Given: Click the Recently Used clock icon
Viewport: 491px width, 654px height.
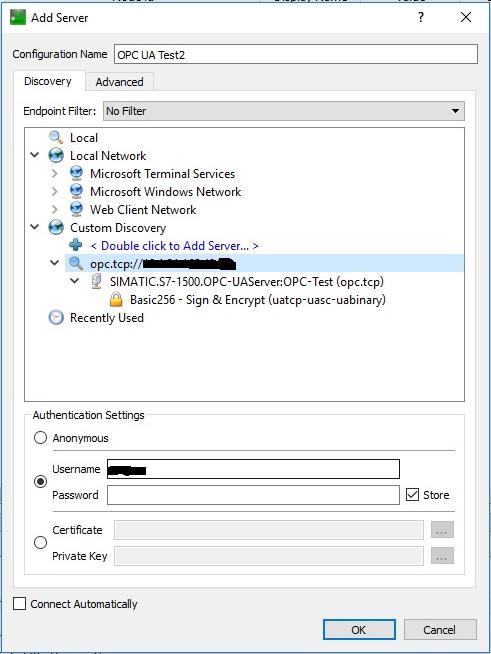Looking at the screenshot, I should point(56,317).
